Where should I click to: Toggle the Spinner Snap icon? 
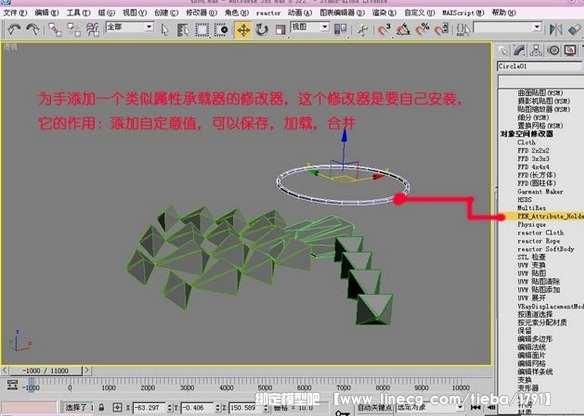(441, 30)
